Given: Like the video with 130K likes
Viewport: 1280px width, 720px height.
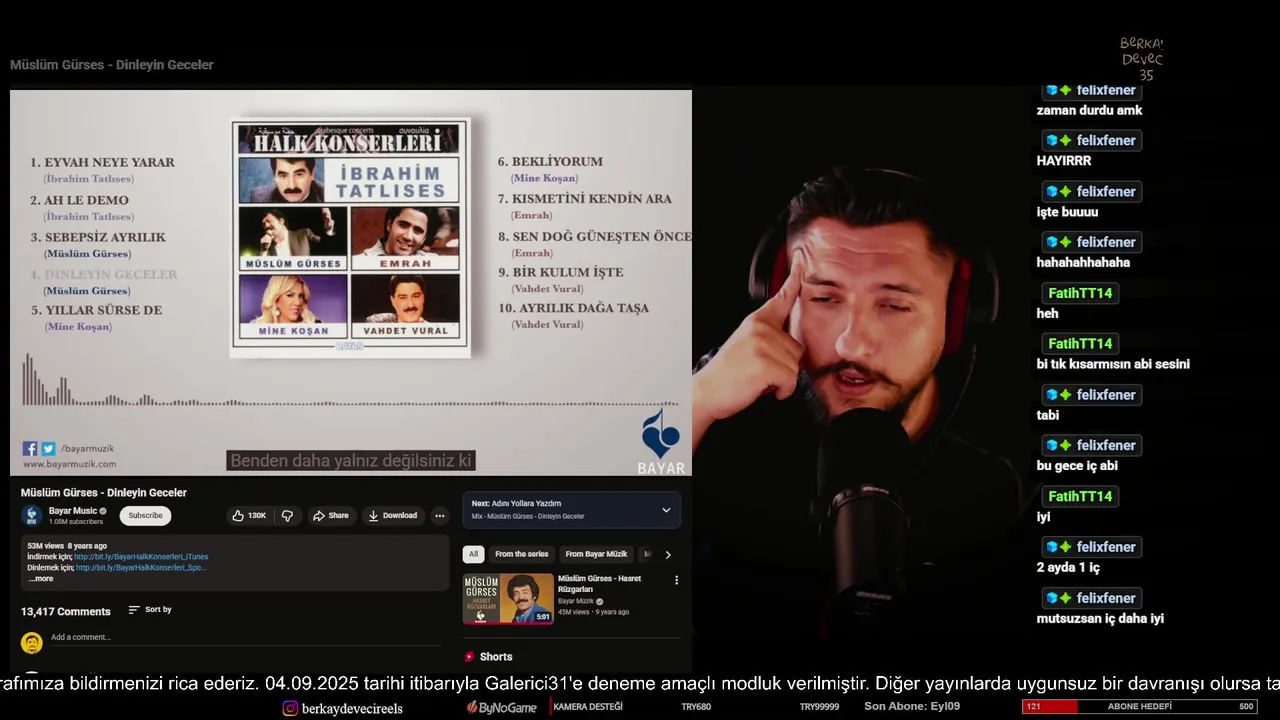Looking at the screenshot, I should [249, 516].
